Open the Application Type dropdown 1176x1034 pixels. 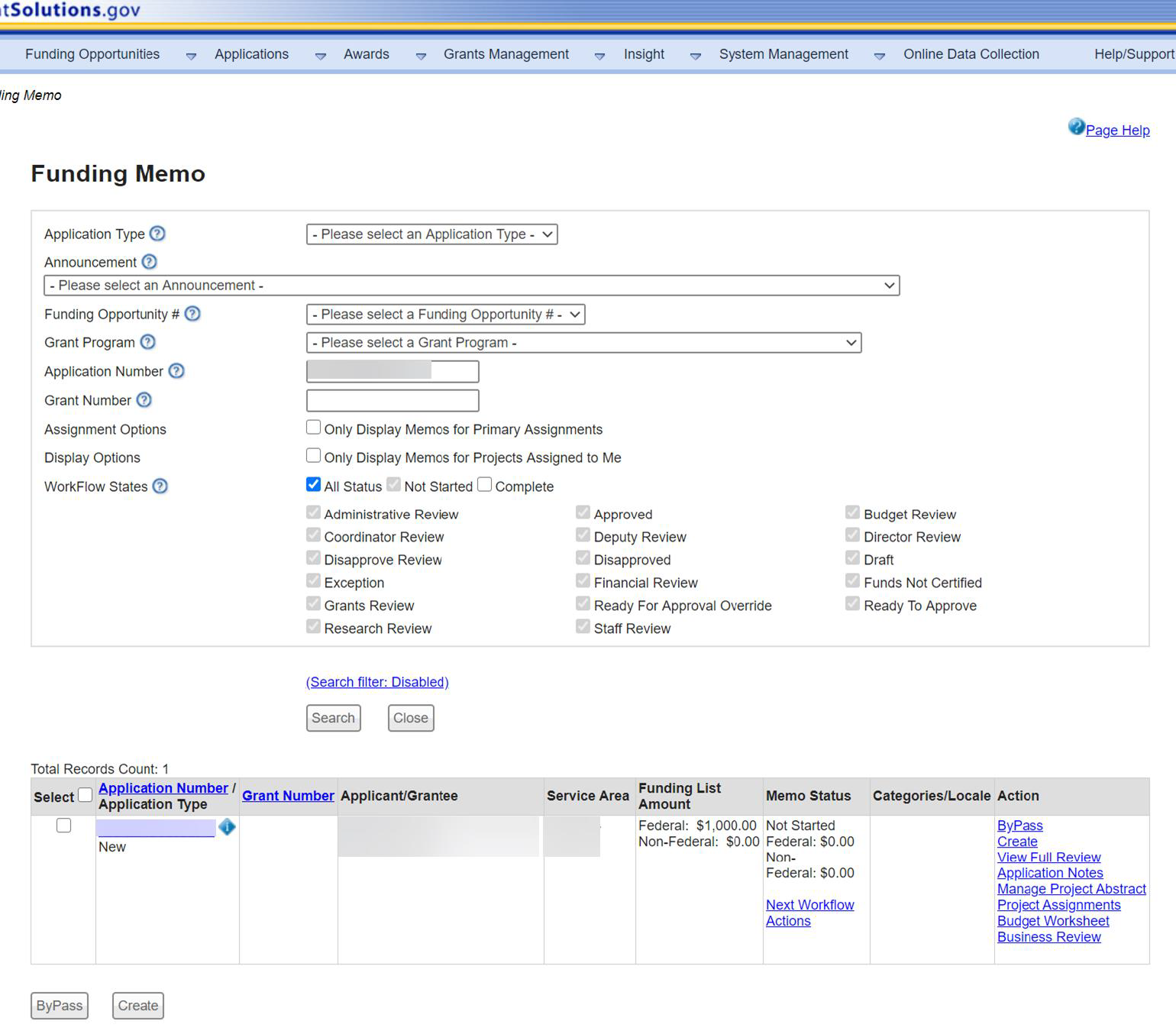coord(431,234)
